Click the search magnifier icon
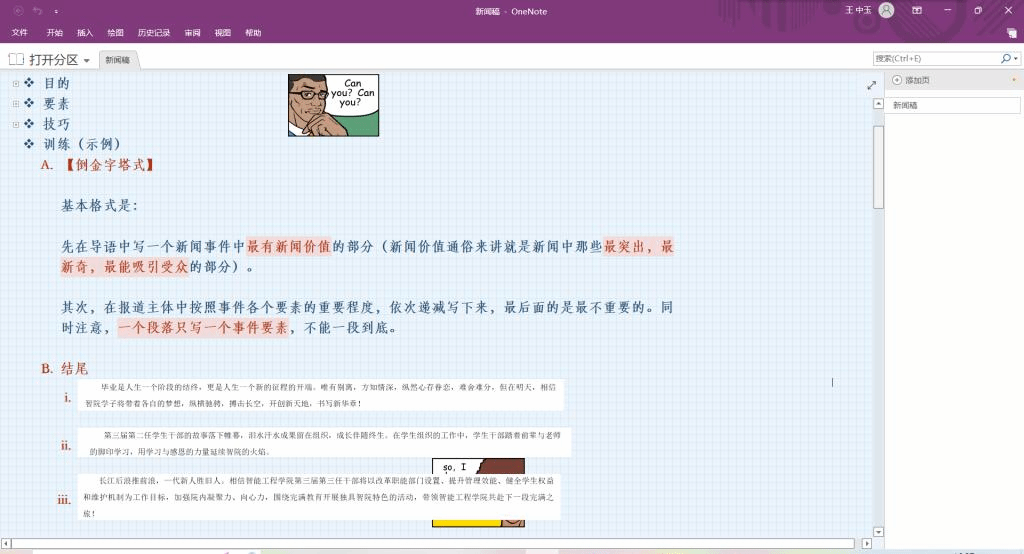The width and height of the screenshot is (1024, 554). coord(1006,58)
